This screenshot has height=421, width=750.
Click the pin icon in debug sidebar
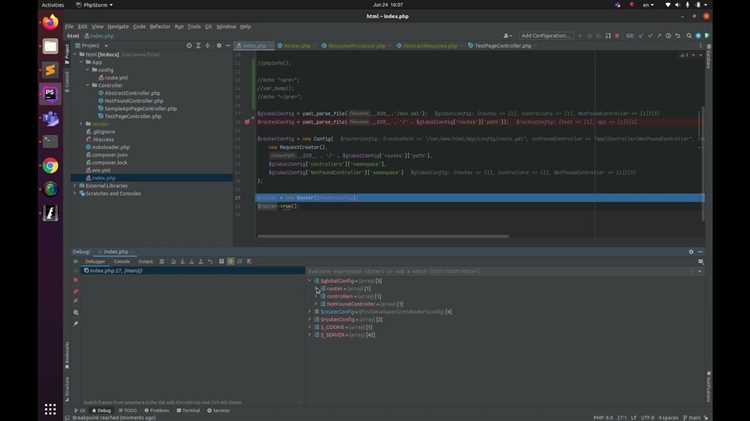click(76, 324)
